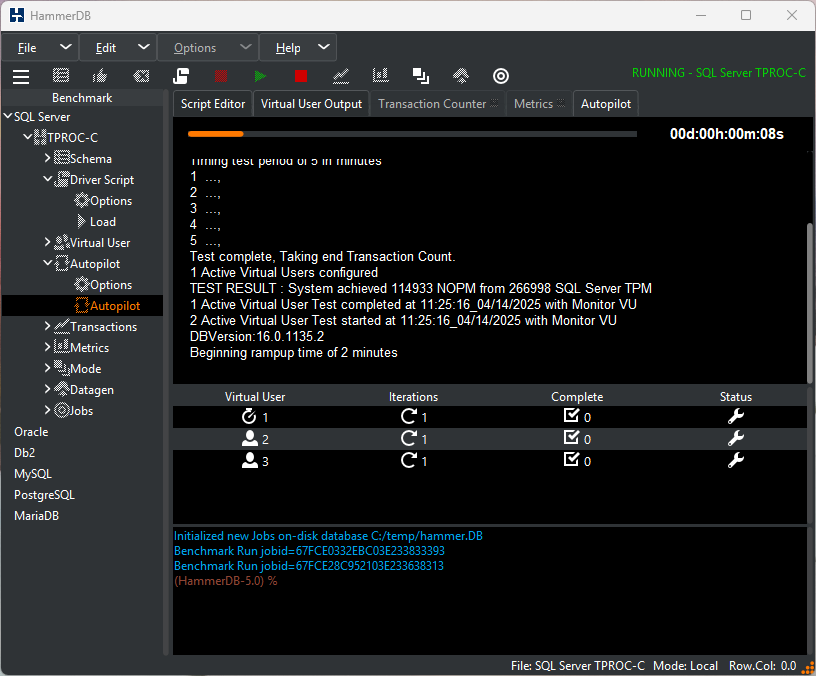Switch to the Script Editor tab
816x676 pixels.
tap(213, 104)
